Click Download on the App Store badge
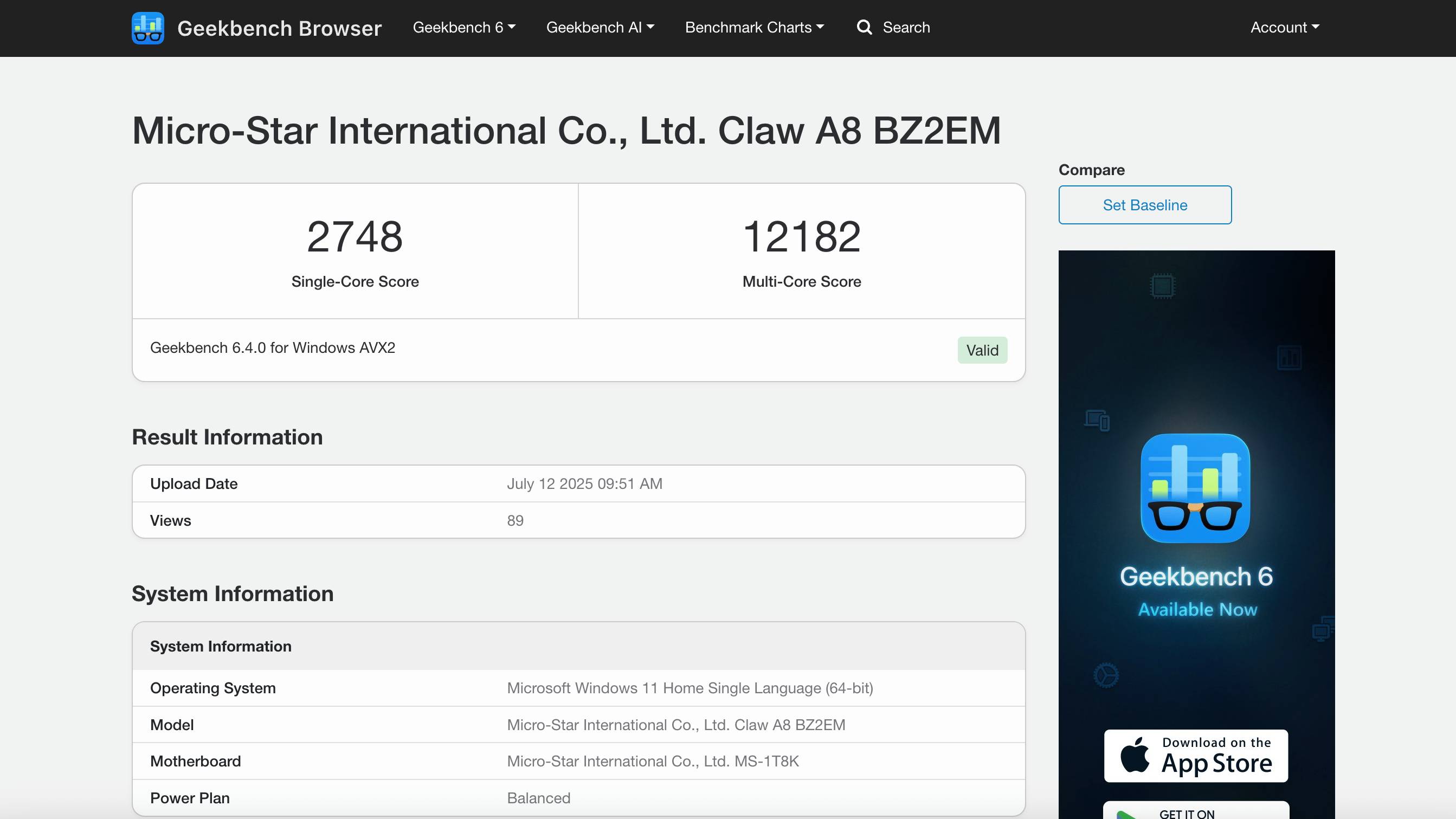The height and width of the screenshot is (819, 1456). (1196, 756)
